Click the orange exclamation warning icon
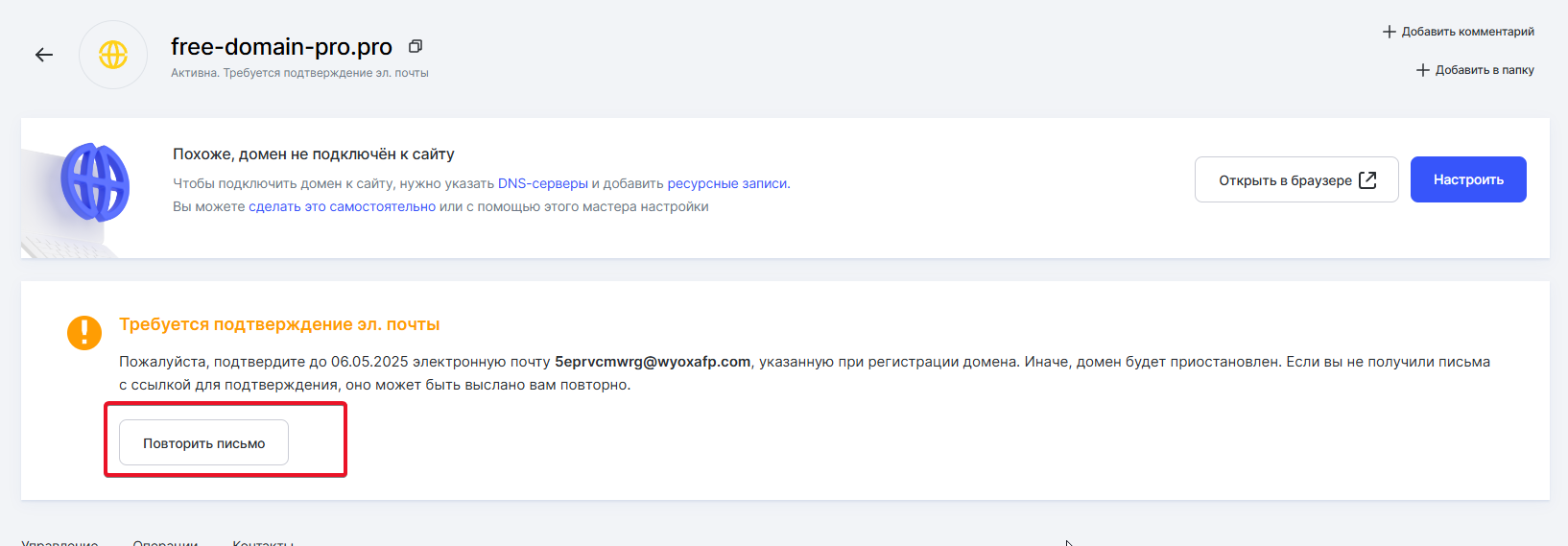The width and height of the screenshot is (1568, 546). 84,333
